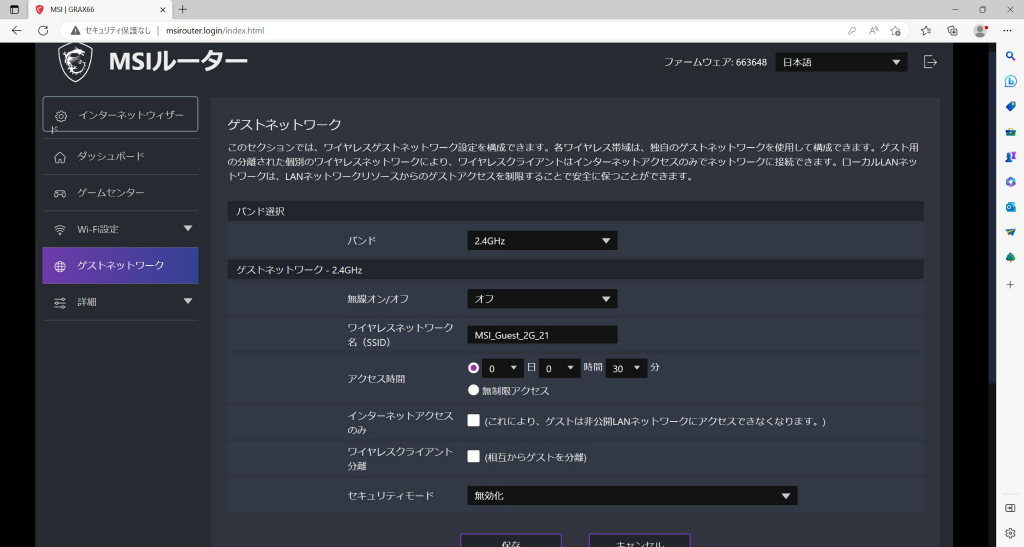This screenshot has width=1024, height=547.
Task: Open the security mode (セキュリティモード) dropdown
Action: [x=632, y=496]
